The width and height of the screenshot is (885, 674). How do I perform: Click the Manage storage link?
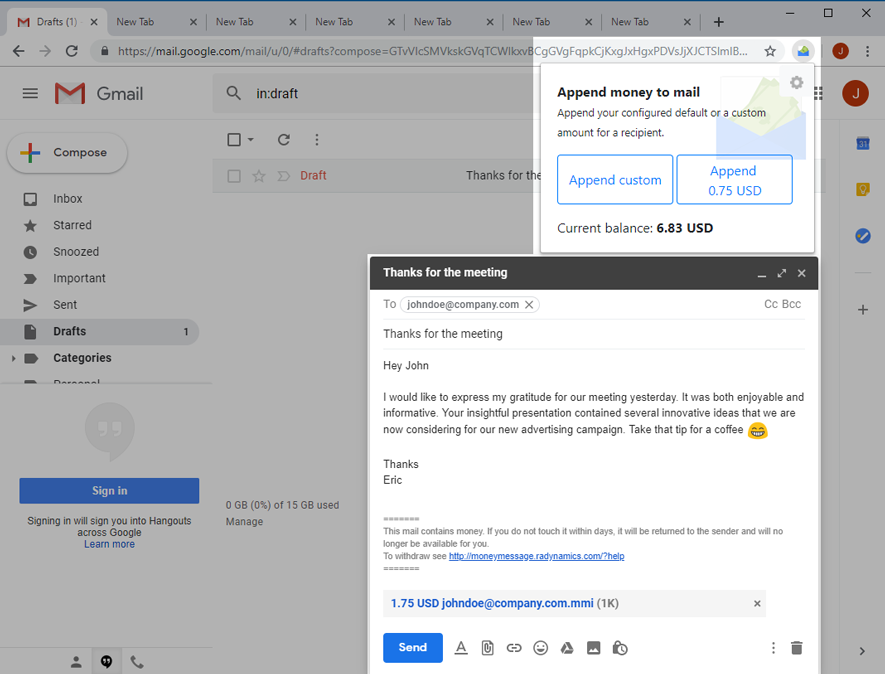point(244,522)
